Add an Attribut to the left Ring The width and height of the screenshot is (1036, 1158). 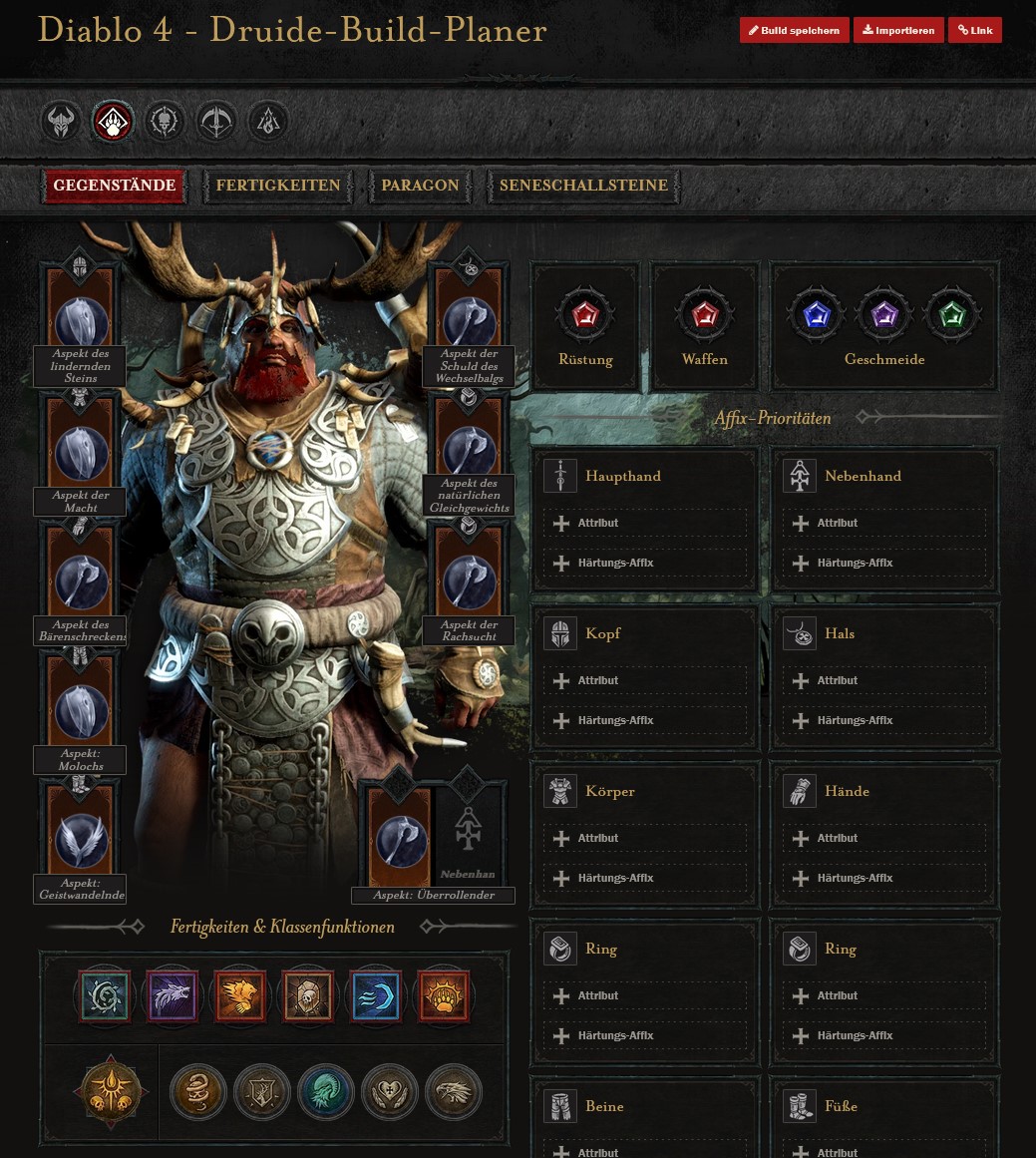[645, 995]
